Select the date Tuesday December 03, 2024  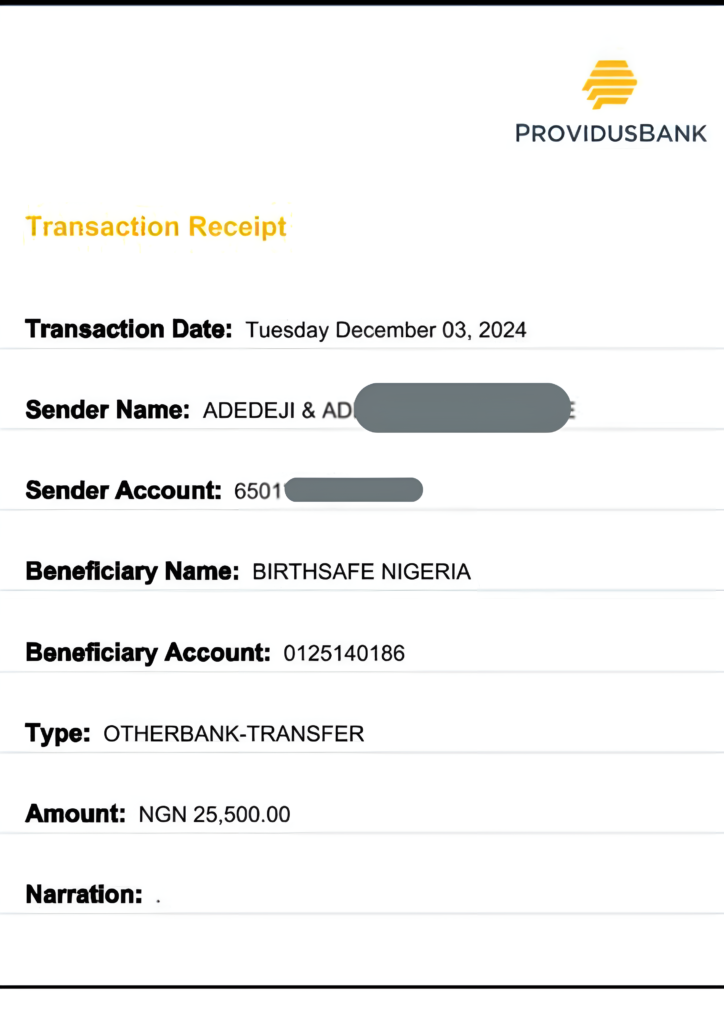[x=386, y=330]
